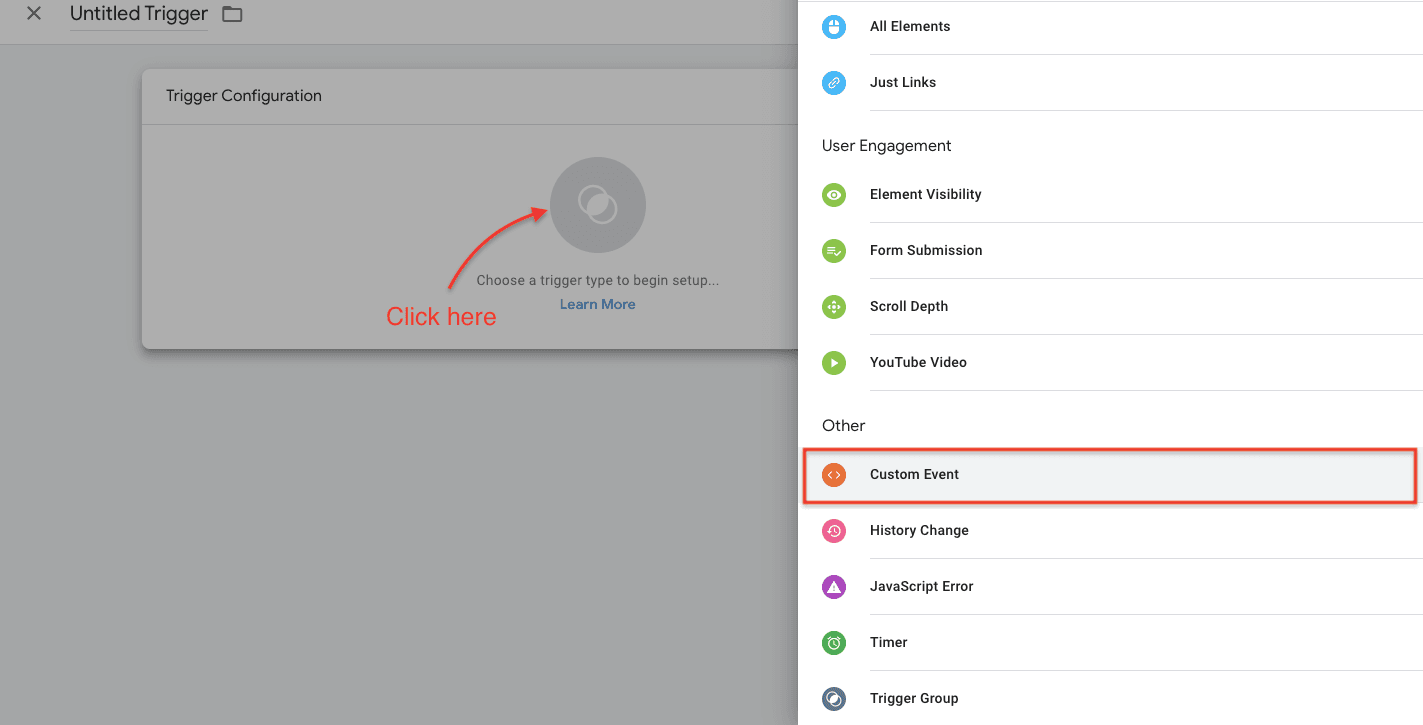This screenshot has width=1423, height=725.
Task: Click the History Change clock icon
Action: point(834,531)
